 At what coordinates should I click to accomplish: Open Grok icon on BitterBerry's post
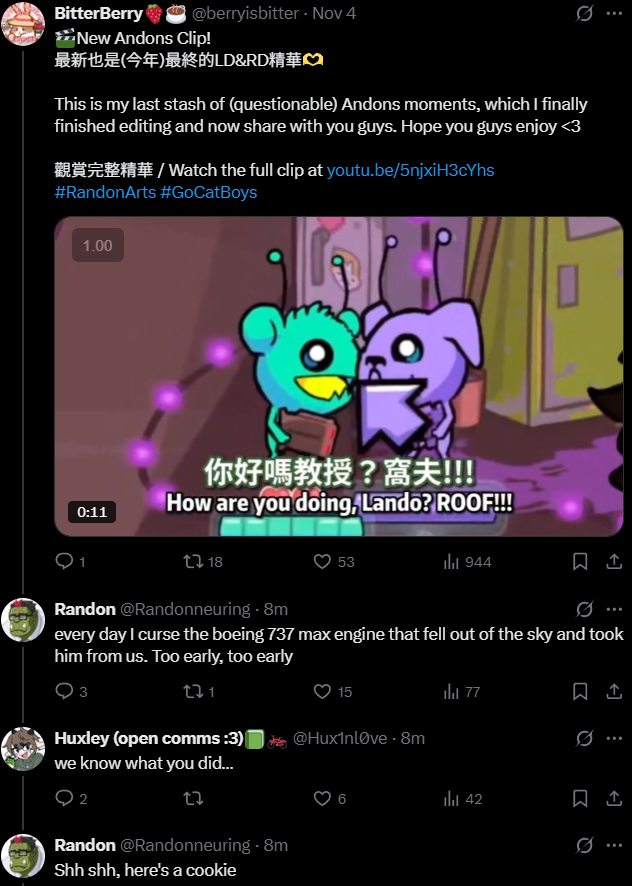[584, 13]
